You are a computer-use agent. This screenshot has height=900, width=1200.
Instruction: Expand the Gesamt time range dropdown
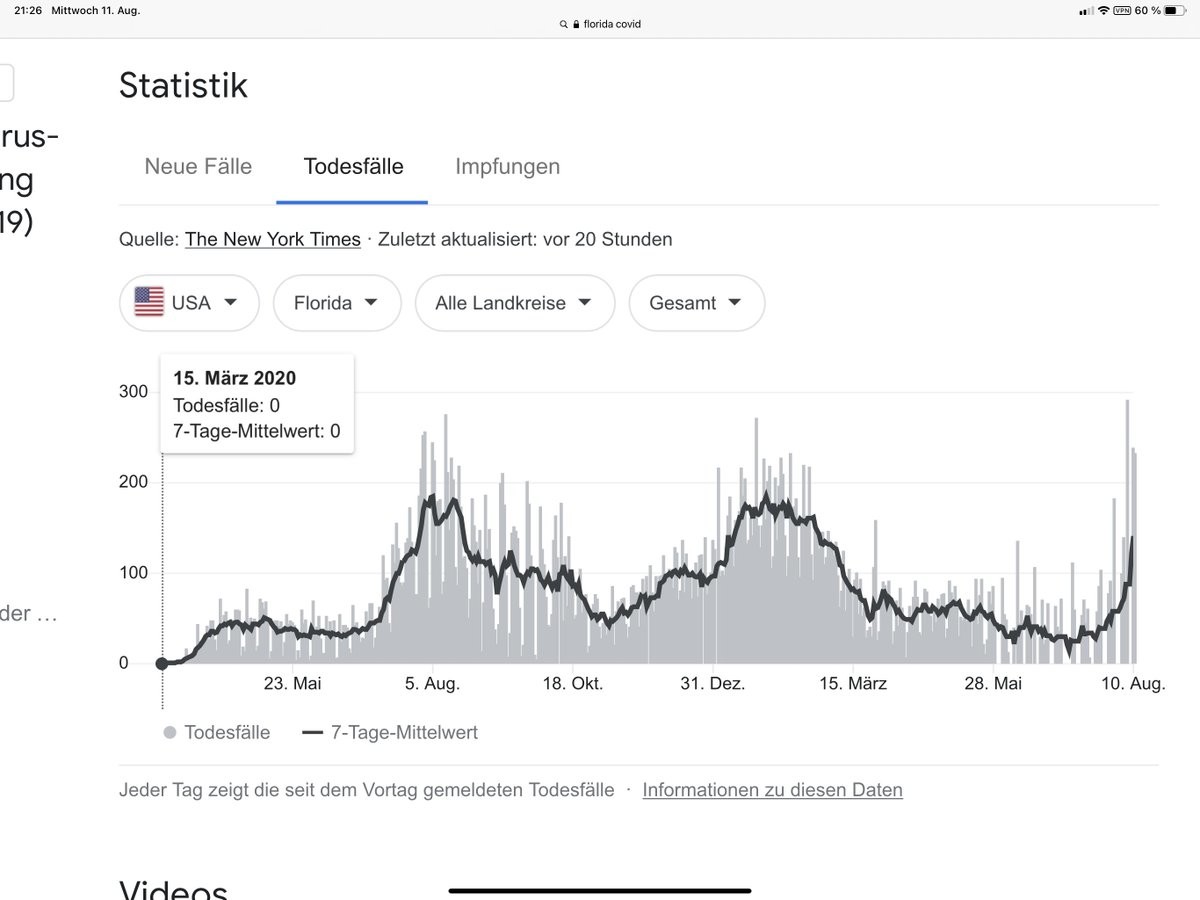(696, 303)
